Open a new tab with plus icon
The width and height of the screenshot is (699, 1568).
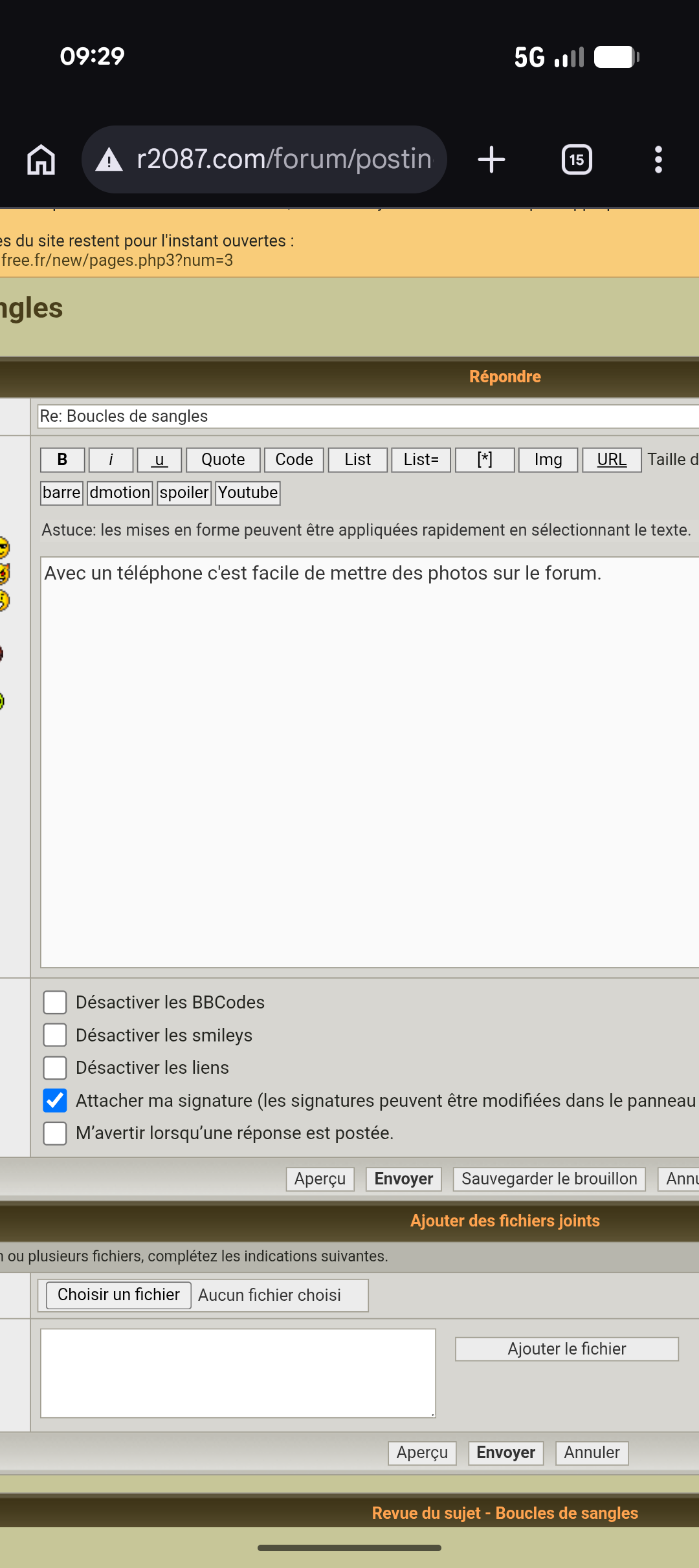[x=491, y=160]
